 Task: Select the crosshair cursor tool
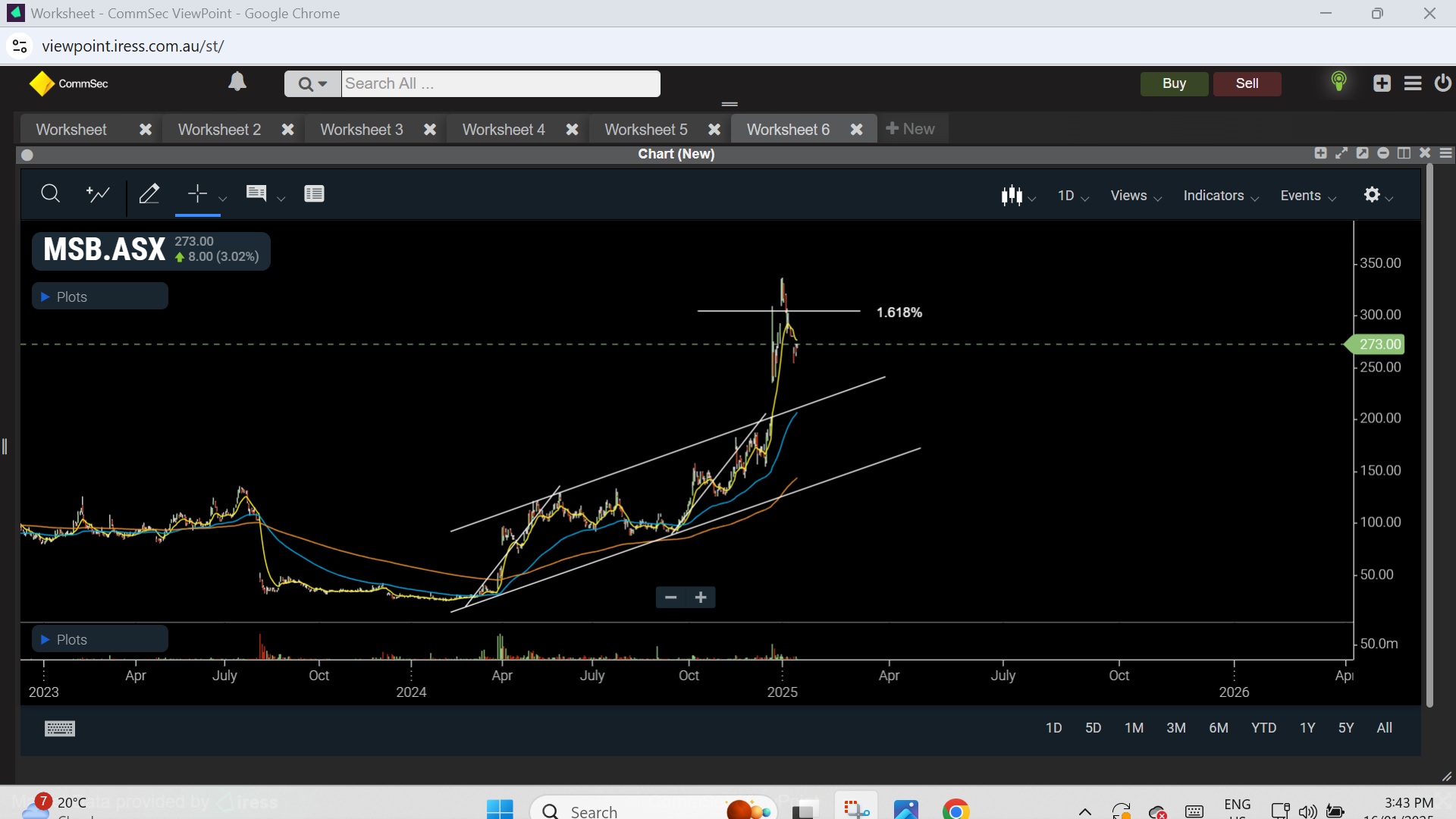[x=197, y=193]
